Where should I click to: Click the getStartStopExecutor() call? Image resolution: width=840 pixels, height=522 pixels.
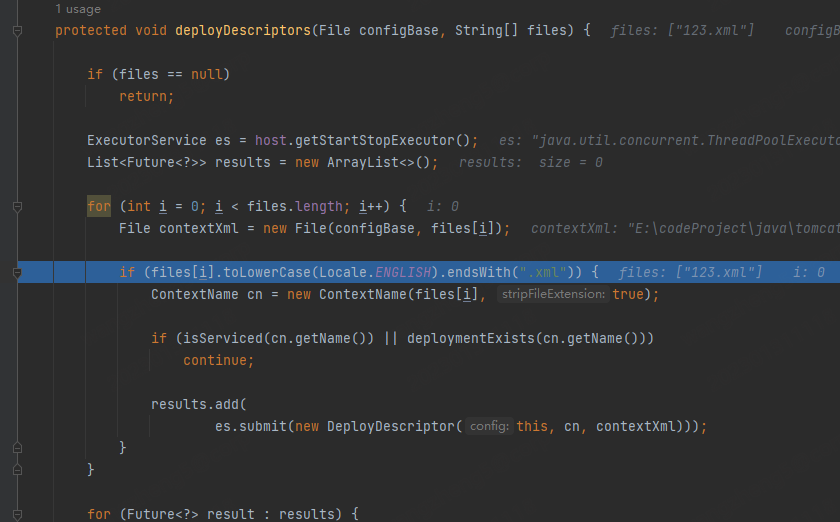[382, 140]
